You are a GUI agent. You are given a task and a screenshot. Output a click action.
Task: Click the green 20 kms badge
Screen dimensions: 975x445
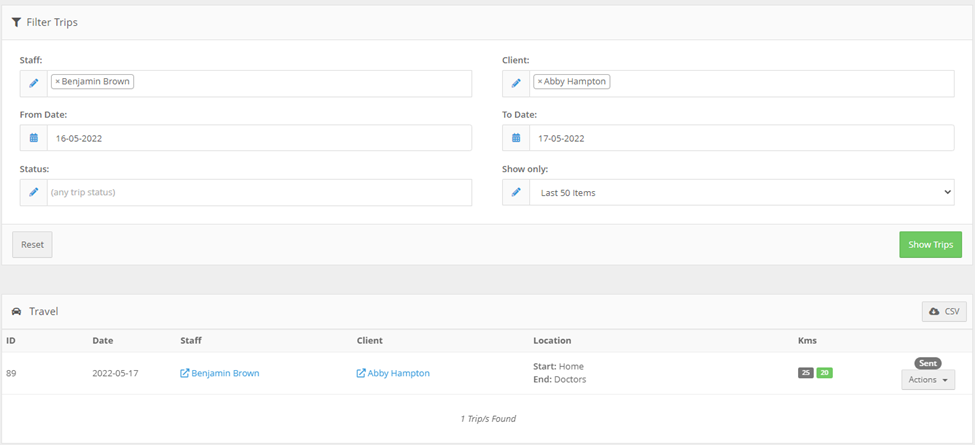pos(825,373)
